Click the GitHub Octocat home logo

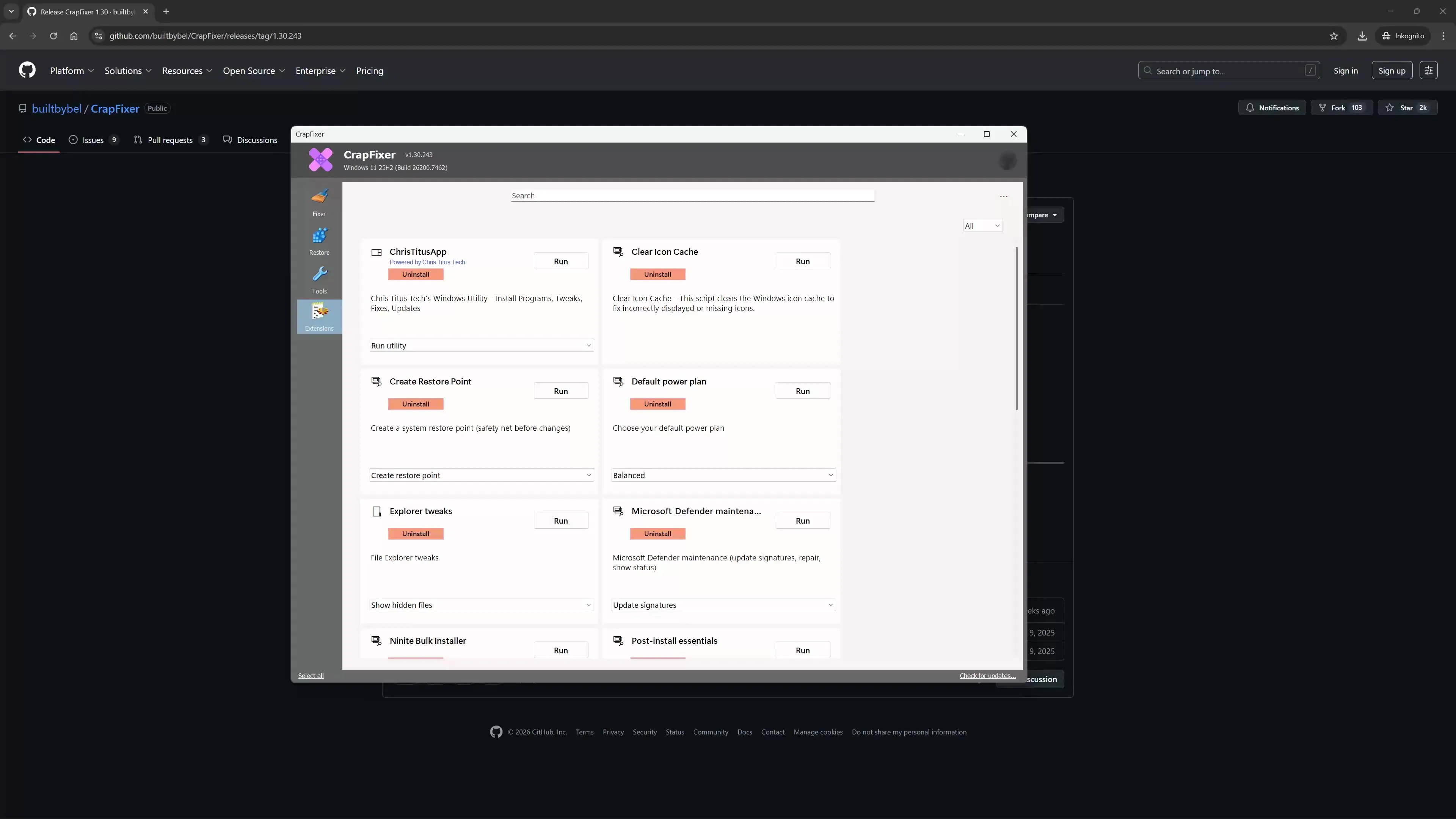(27, 70)
